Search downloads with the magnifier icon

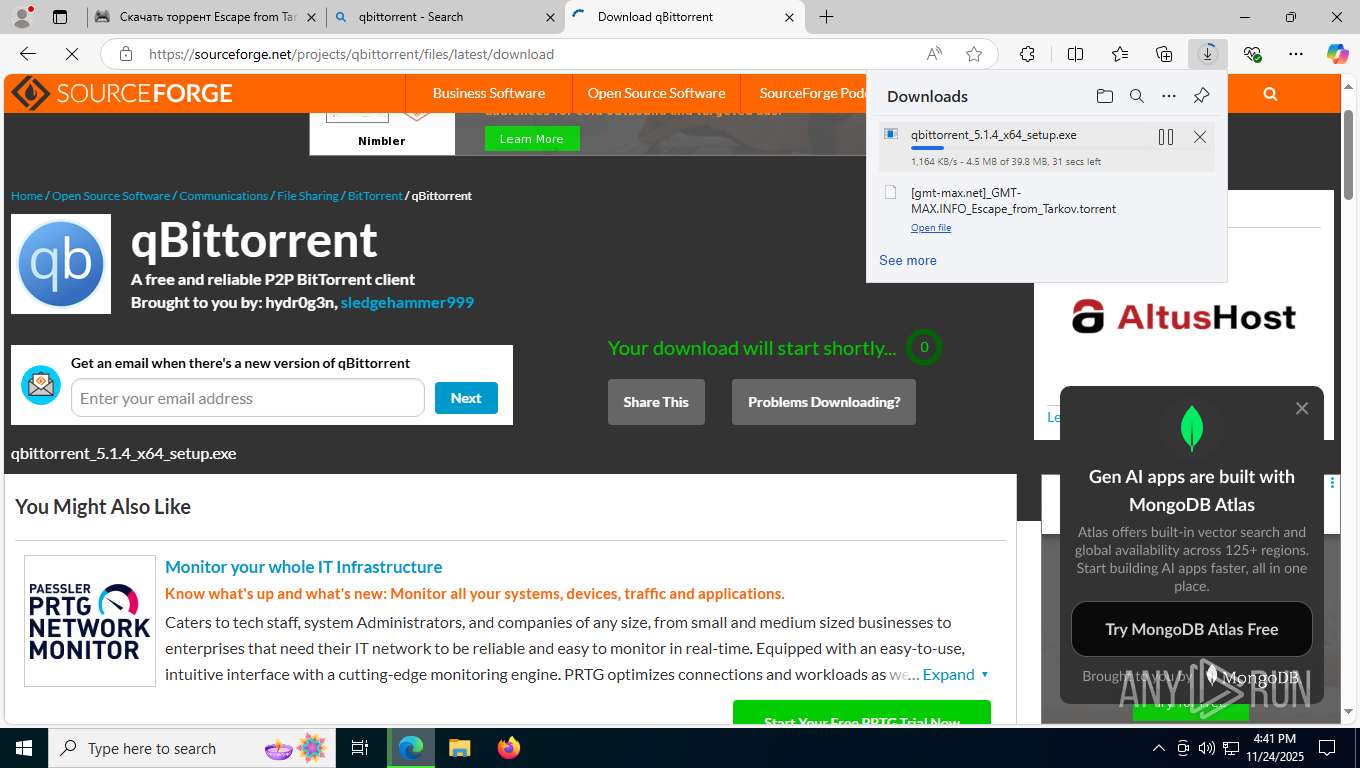(1137, 96)
